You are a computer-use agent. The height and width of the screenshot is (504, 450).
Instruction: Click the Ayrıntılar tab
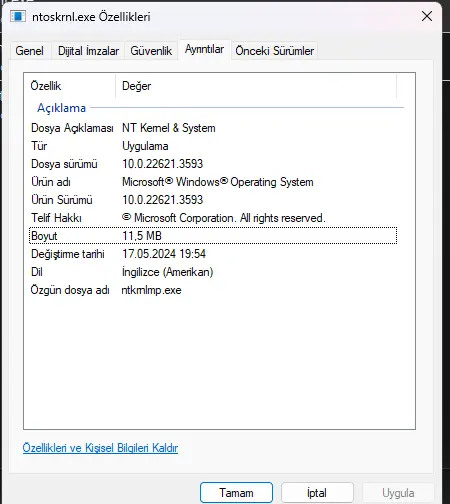pos(204,49)
